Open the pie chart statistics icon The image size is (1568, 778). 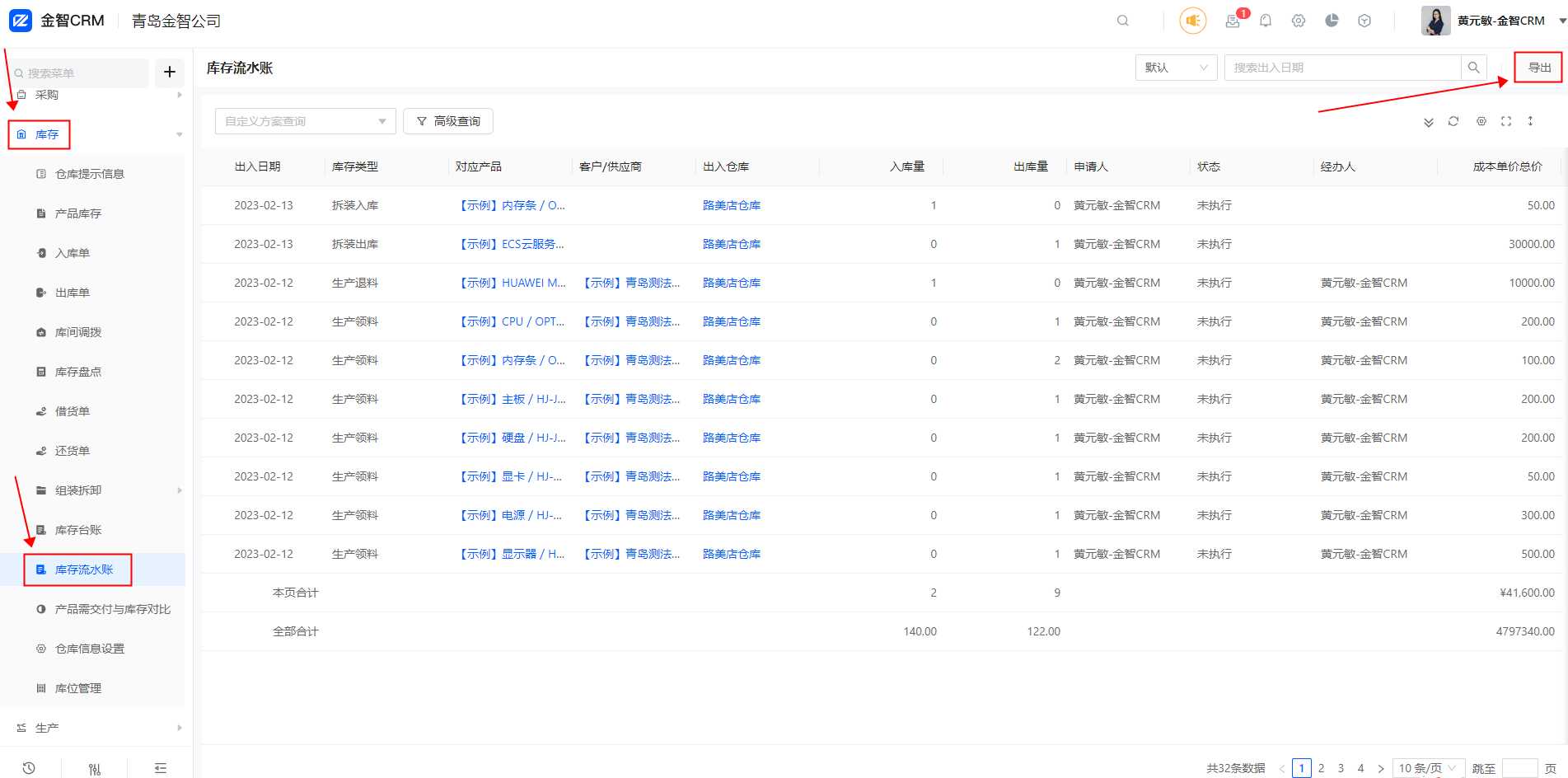1332,21
